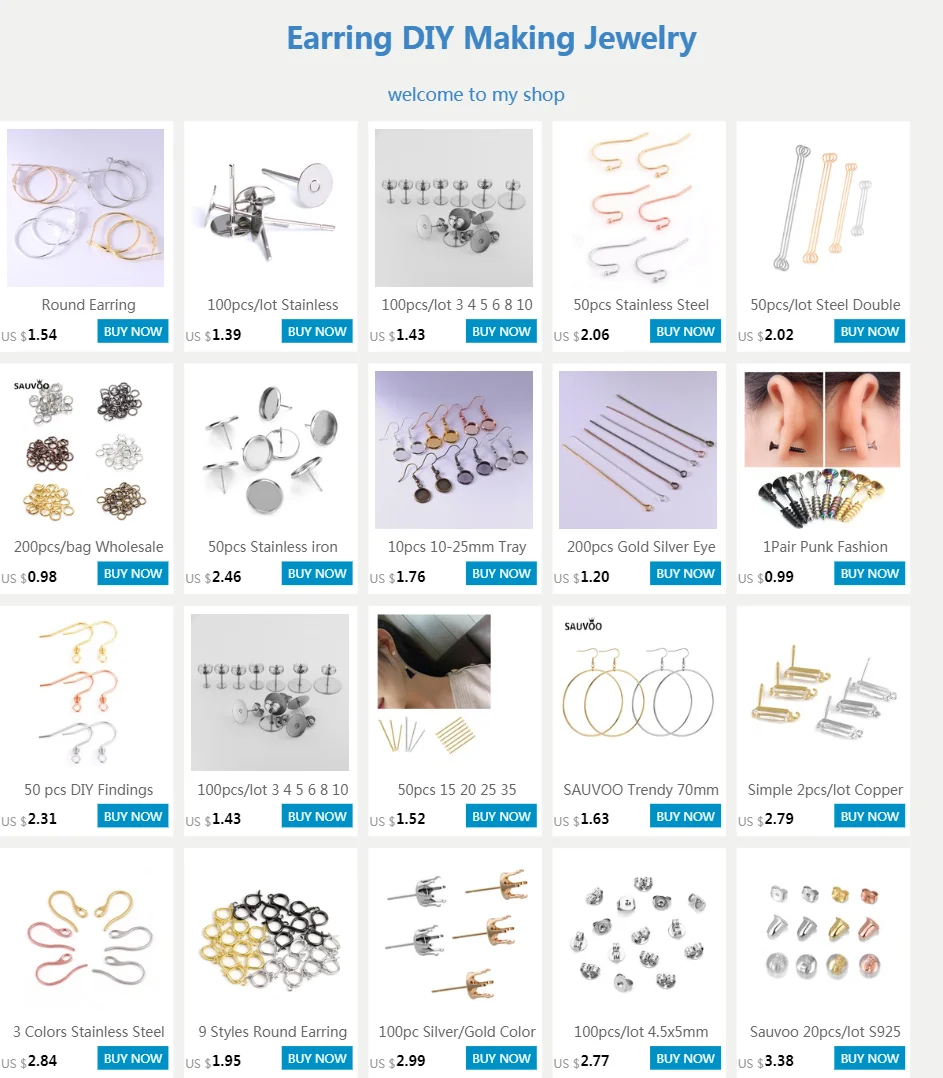
Task: Select the 3 Colors Stainless Steel thumbnail
Action: [x=85, y=935]
